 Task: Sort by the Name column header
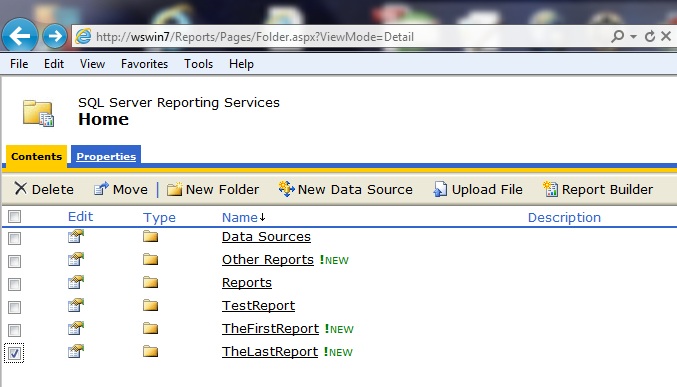[x=240, y=217]
